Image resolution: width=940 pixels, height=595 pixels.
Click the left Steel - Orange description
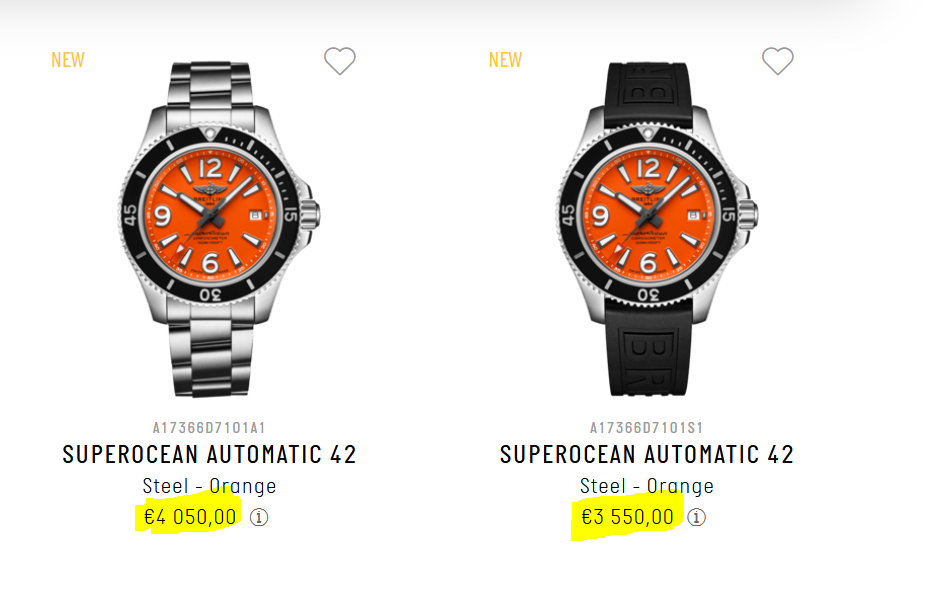209,486
